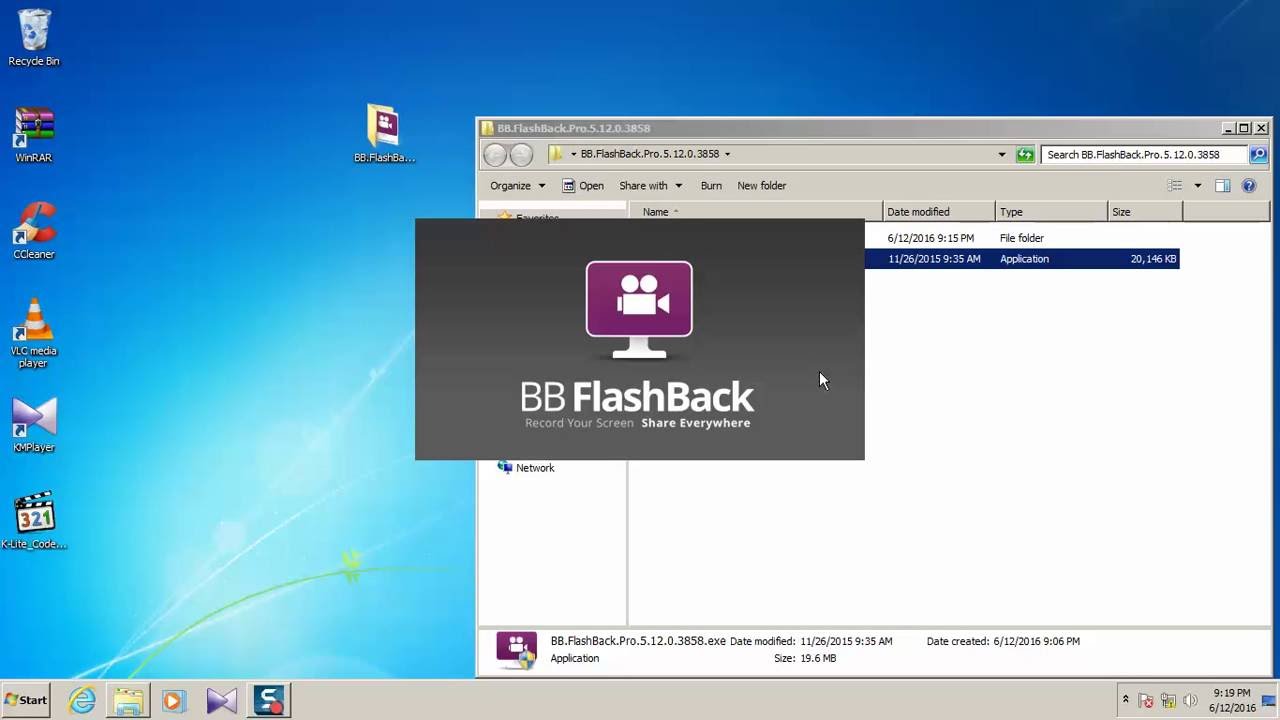This screenshot has height=720, width=1280.
Task: Select the WinRAR desktop shortcut
Action: click(x=34, y=134)
